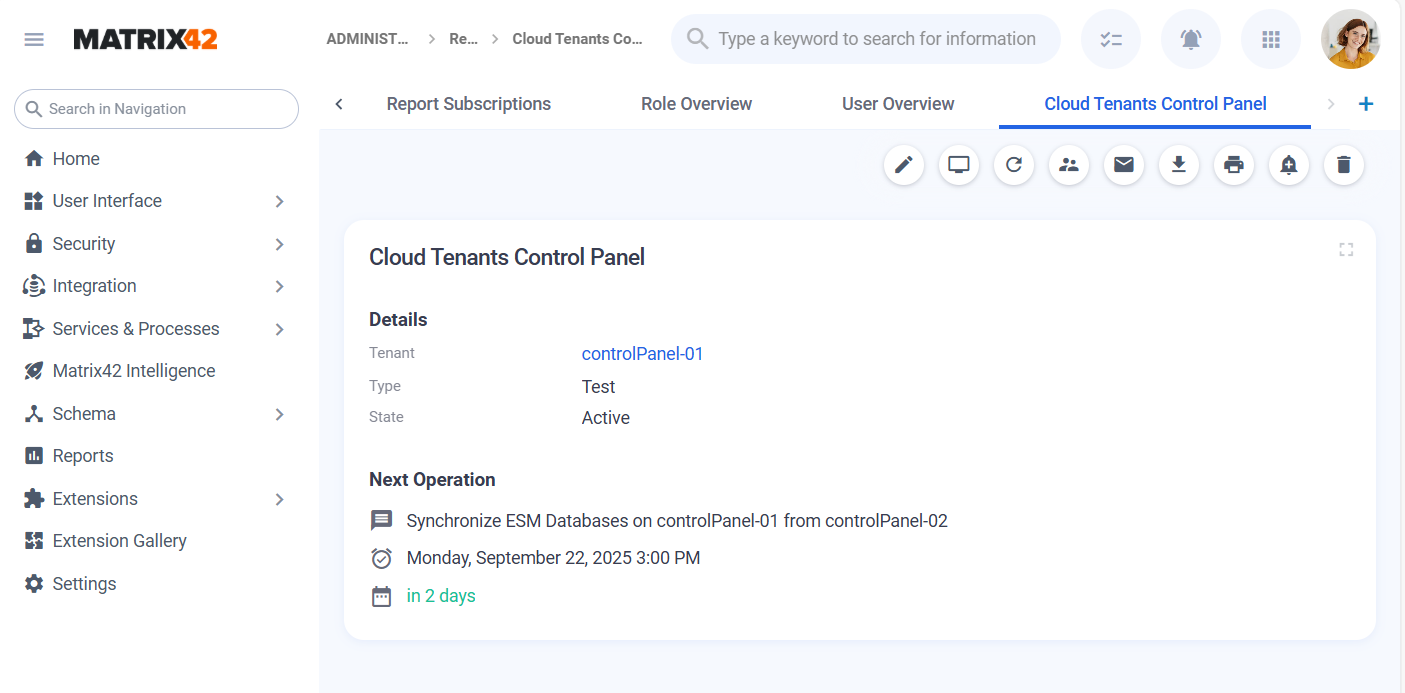Expand the card to fullscreen
The image size is (1405, 693).
[x=1346, y=250]
